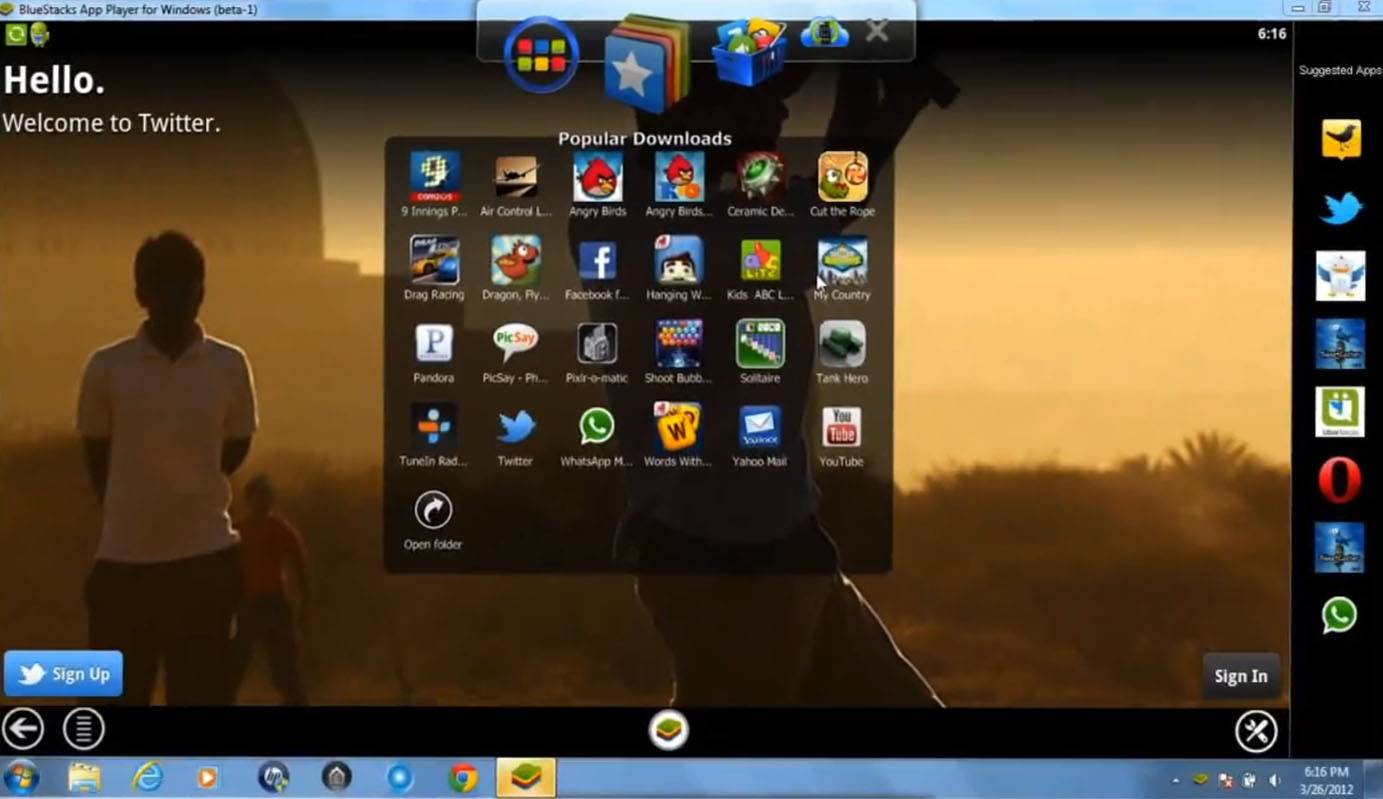Open the Android menu button
Image resolution: width=1383 pixels, height=799 pixels.
coord(83,730)
